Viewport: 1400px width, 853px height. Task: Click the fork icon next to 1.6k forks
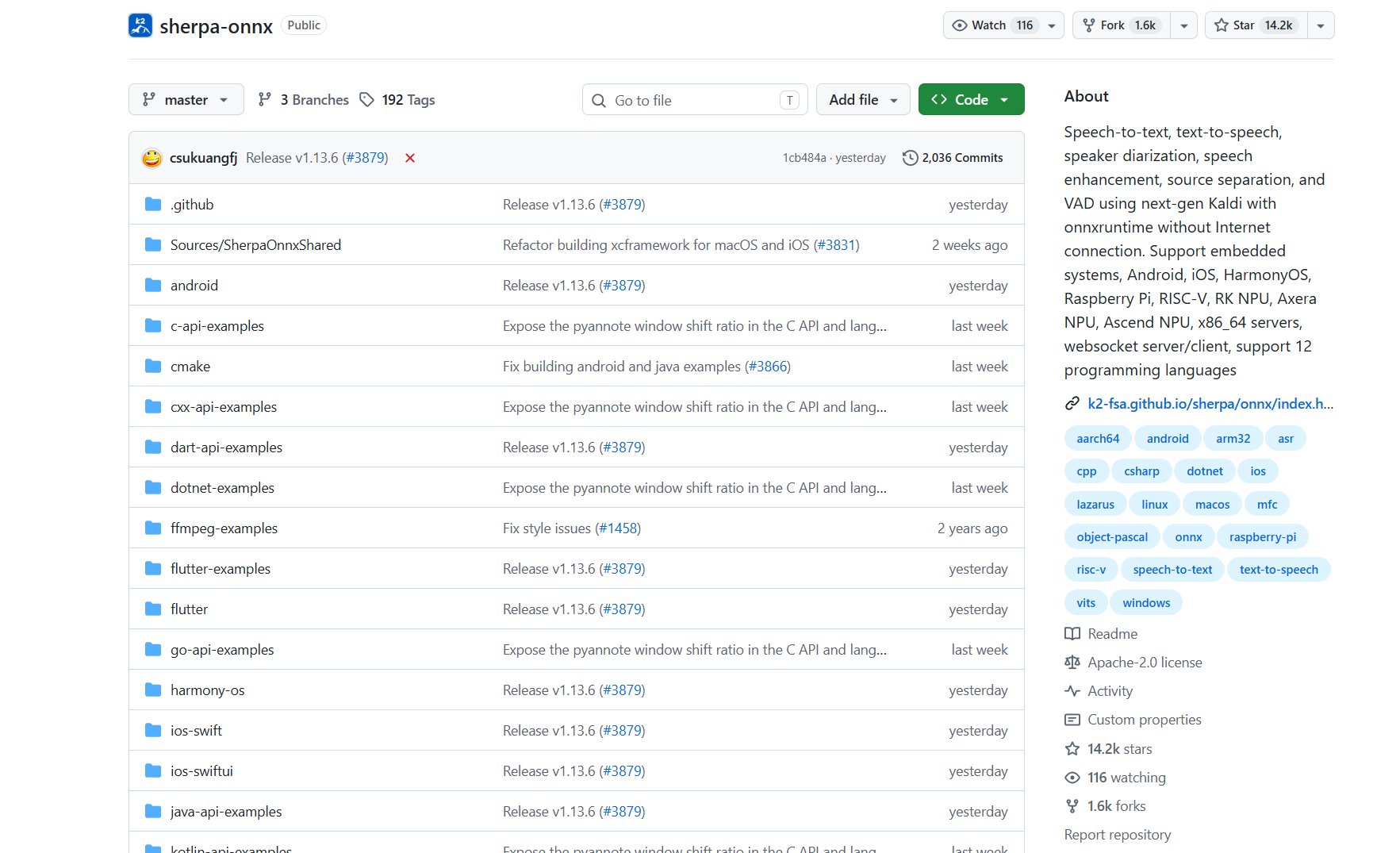click(x=1072, y=806)
